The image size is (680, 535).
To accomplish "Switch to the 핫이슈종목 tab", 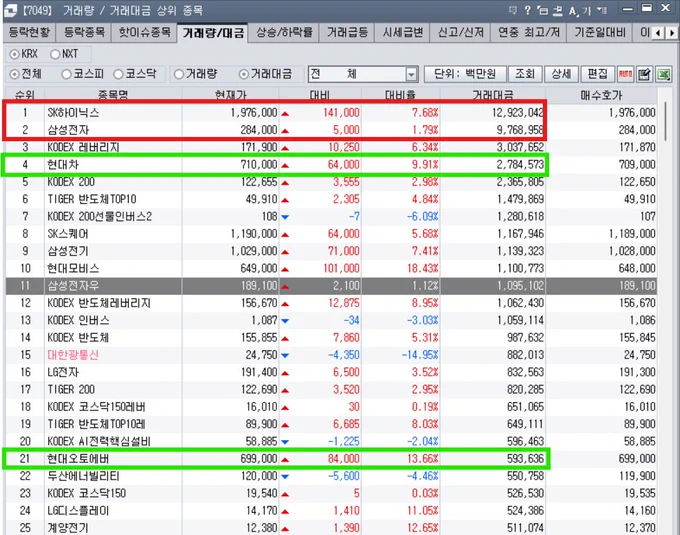I will [144, 33].
